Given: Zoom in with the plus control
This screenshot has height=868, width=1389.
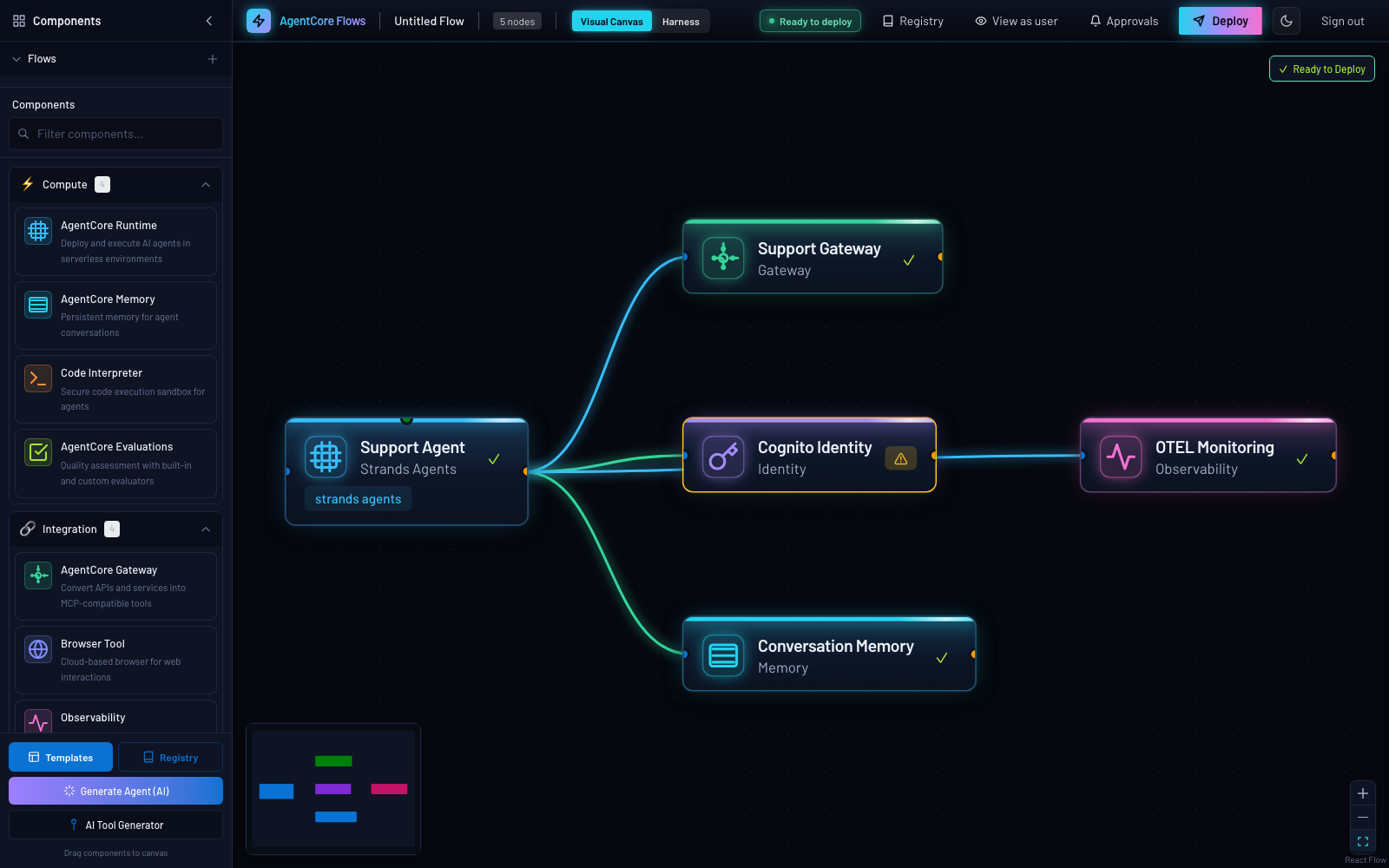Looking at the screenshot, I should pyautogui.click(x=1363, y=793).
